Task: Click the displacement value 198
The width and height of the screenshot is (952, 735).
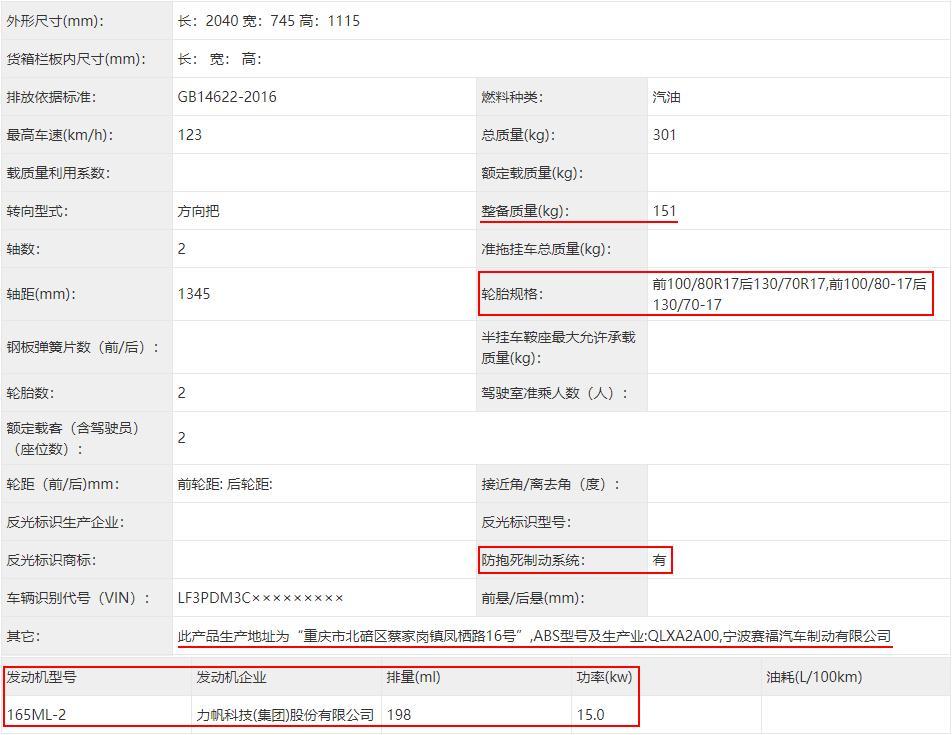Action: pyautogui.click(x=399, y=715)
